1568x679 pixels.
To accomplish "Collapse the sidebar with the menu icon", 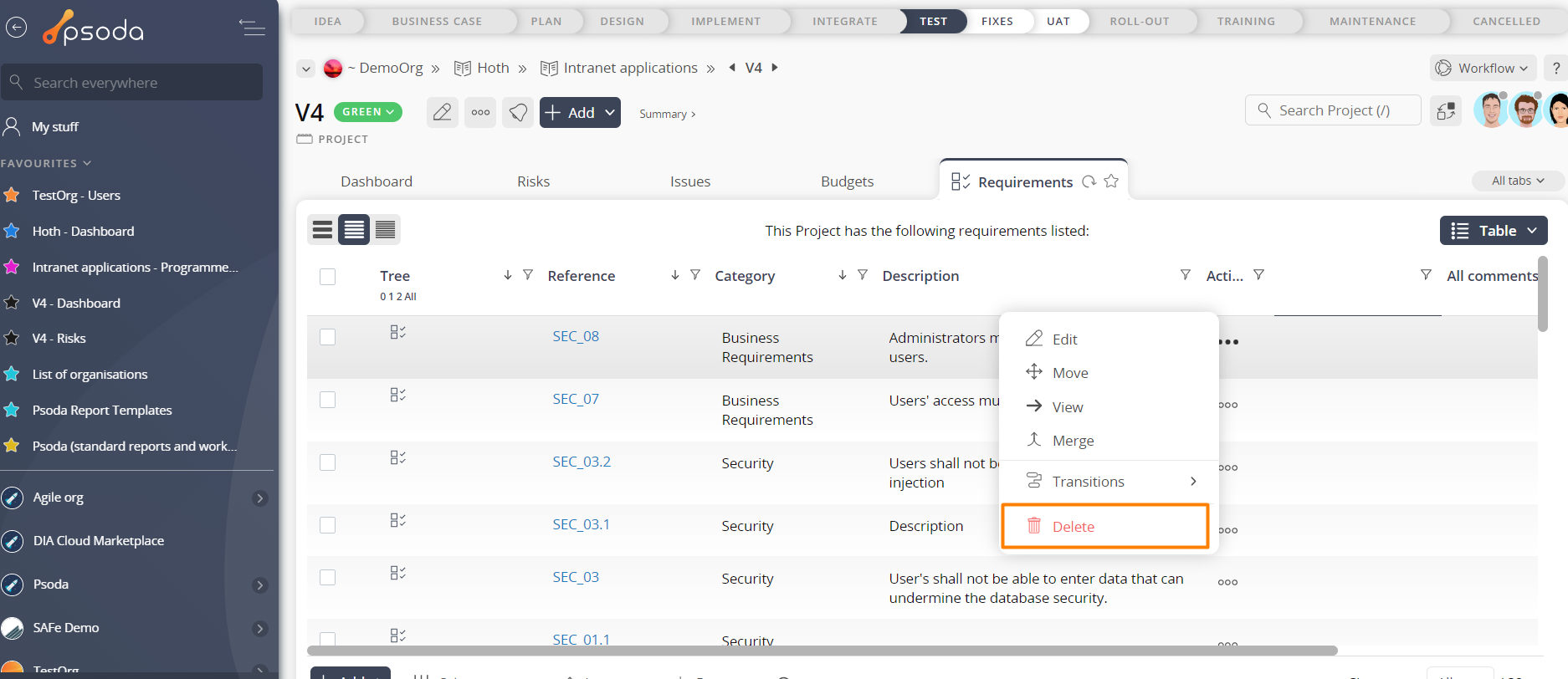I will (251, 28).
